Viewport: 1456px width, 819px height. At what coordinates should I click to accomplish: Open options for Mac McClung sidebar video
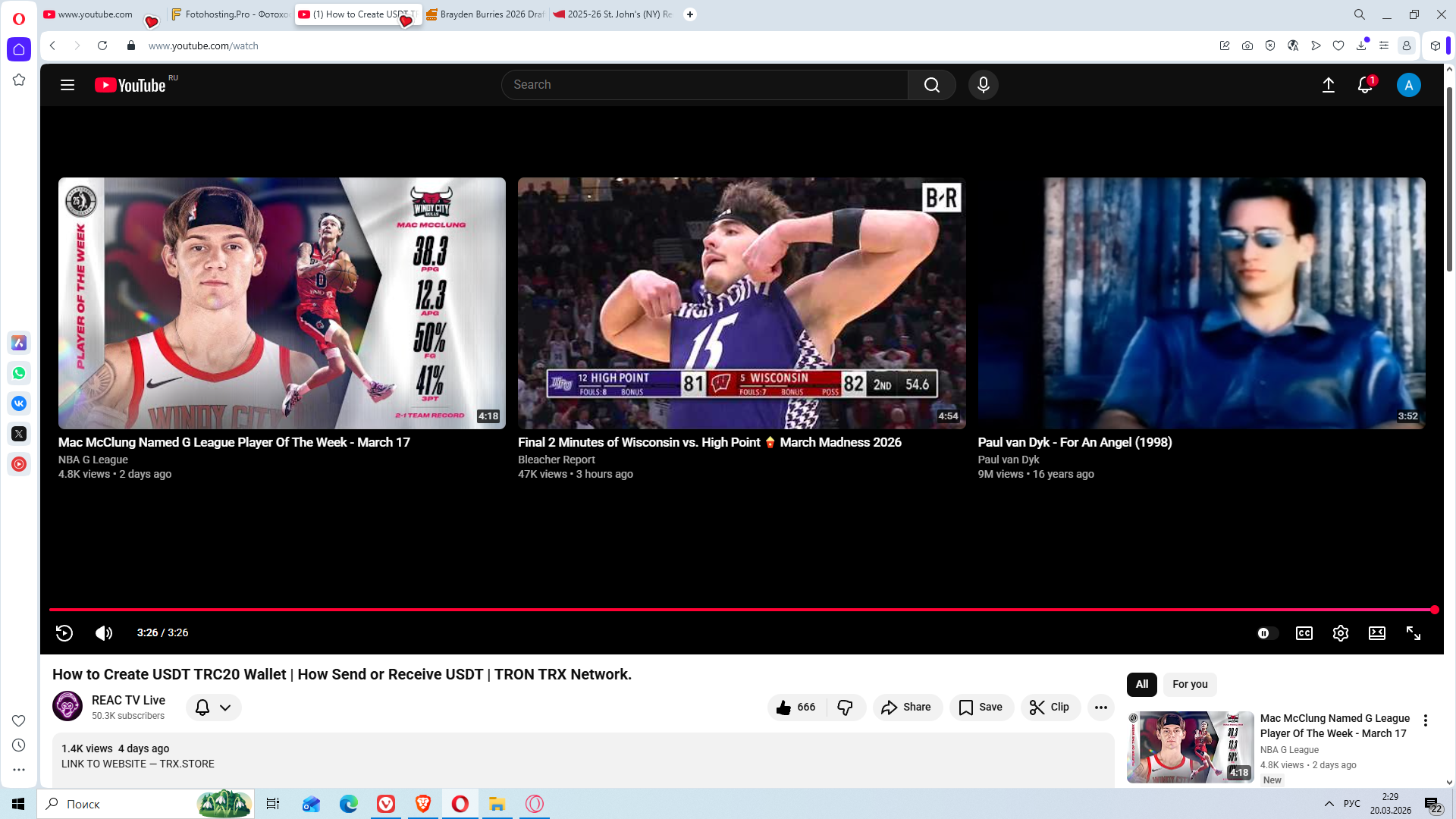click(x=1425, y=720)
